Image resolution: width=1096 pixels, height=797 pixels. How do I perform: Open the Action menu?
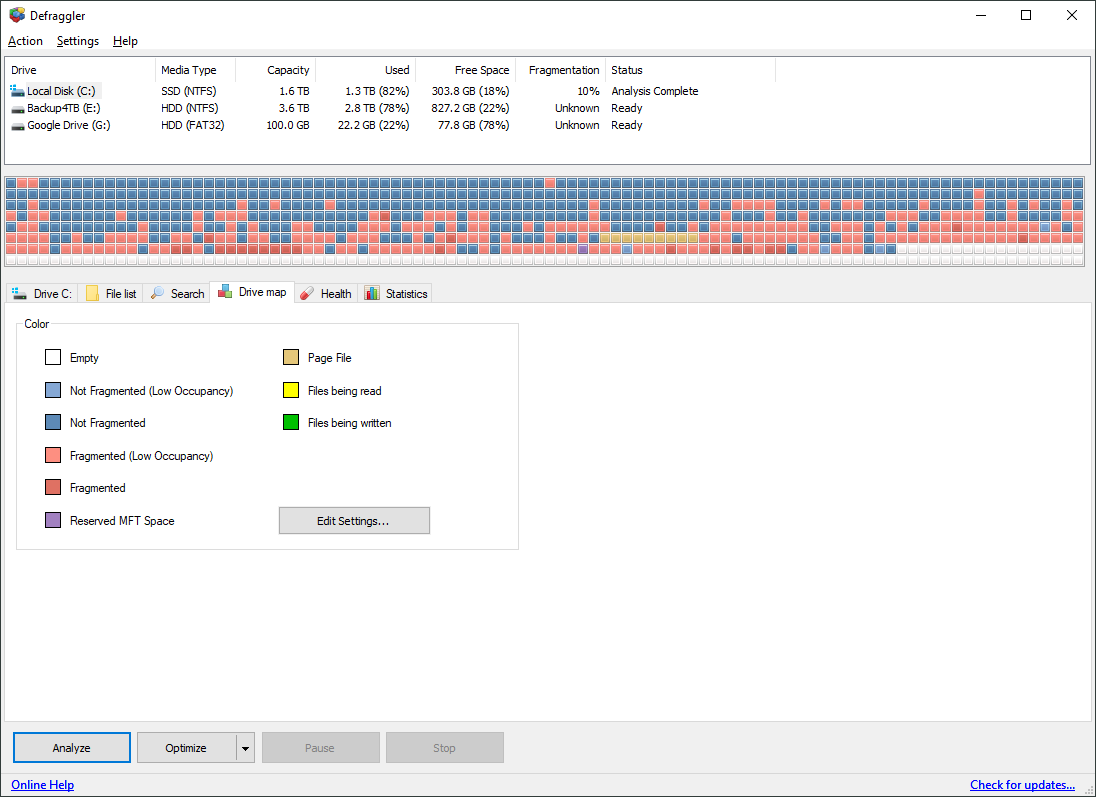[x=25, y=41]
